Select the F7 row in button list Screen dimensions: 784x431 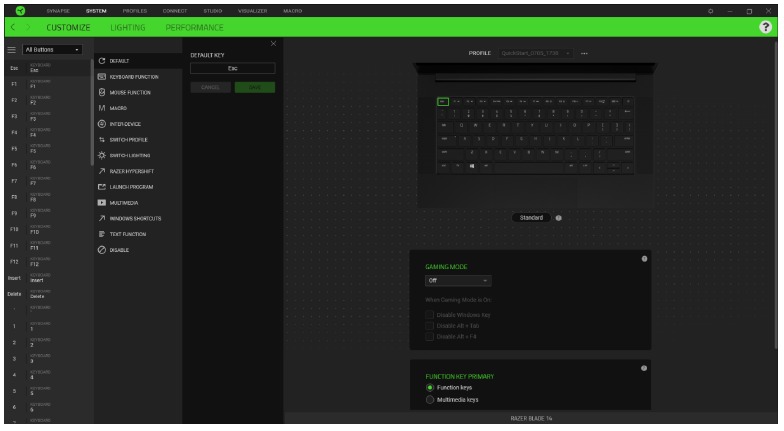pos(48,181)
